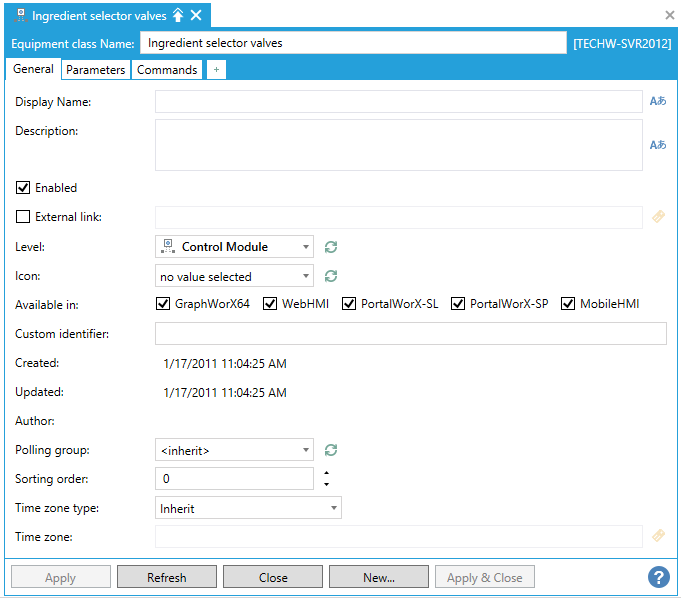Refresh the Polling group list

click(331, 450)
